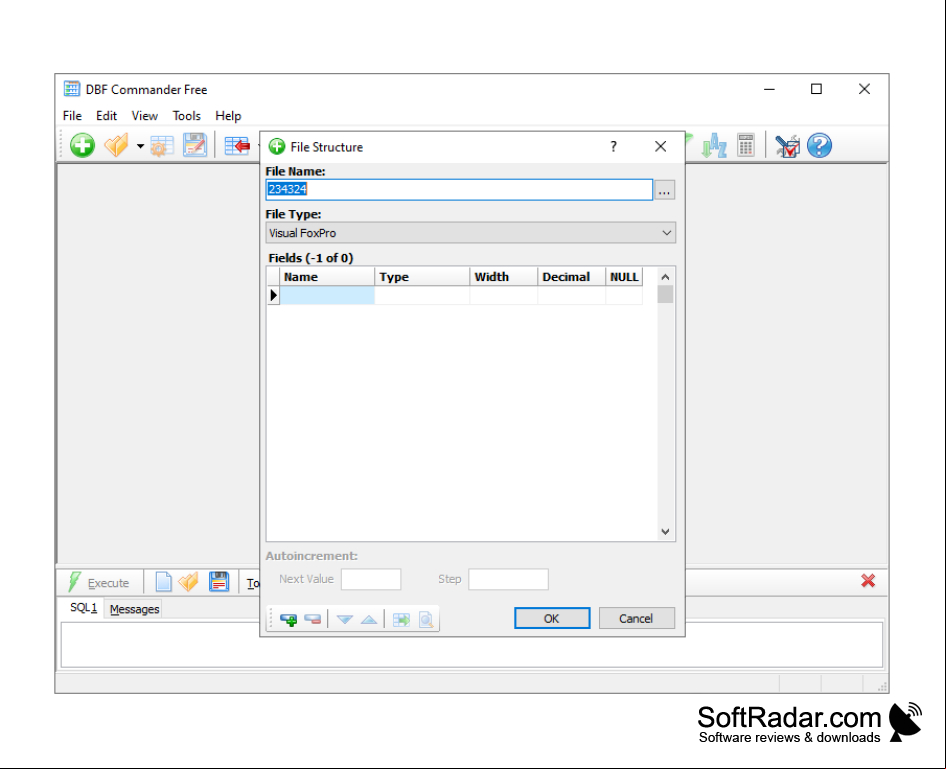Click the File Structure dialog help question mark
The height and width of the screenshot is (769, 946).
tap(614, 147)
